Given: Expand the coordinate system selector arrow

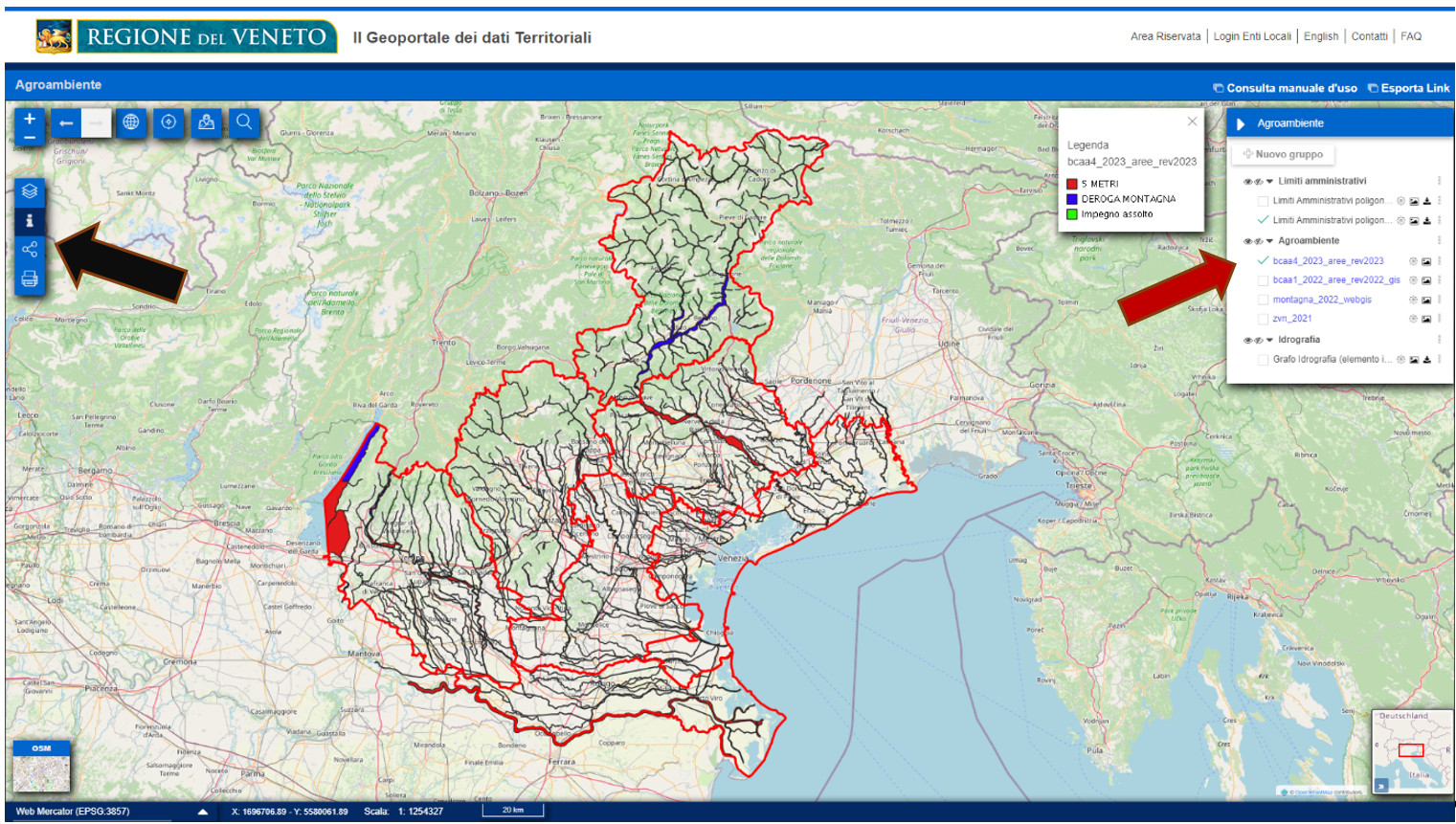Looking at the screenshot, I should pyautogui.click(x=202, y=812).
